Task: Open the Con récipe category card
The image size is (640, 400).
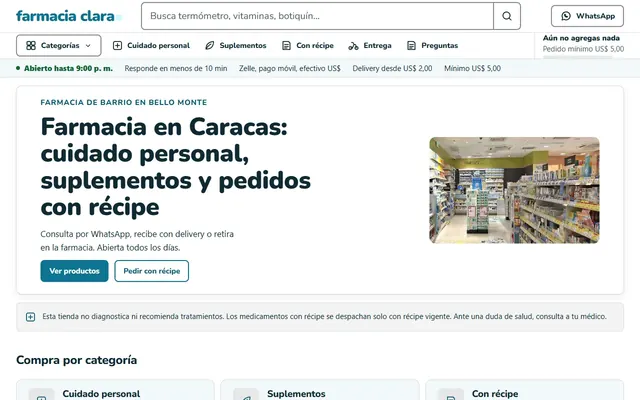Action: (524, 390)
